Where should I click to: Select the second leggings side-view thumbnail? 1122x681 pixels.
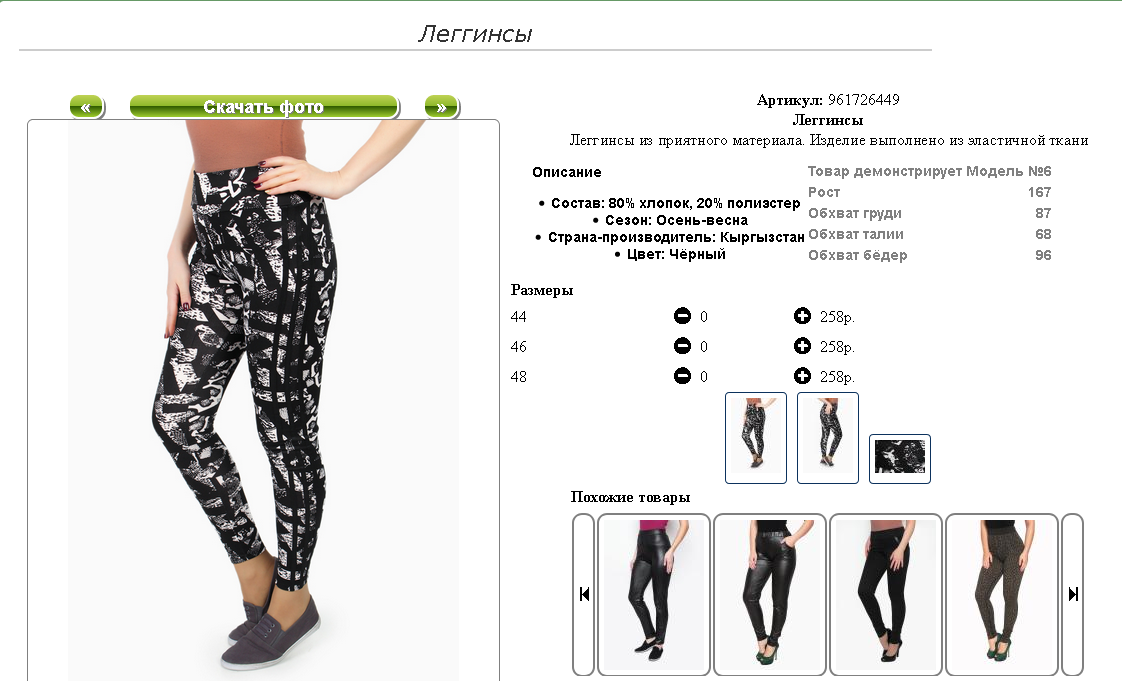click(x=828, y=438)
